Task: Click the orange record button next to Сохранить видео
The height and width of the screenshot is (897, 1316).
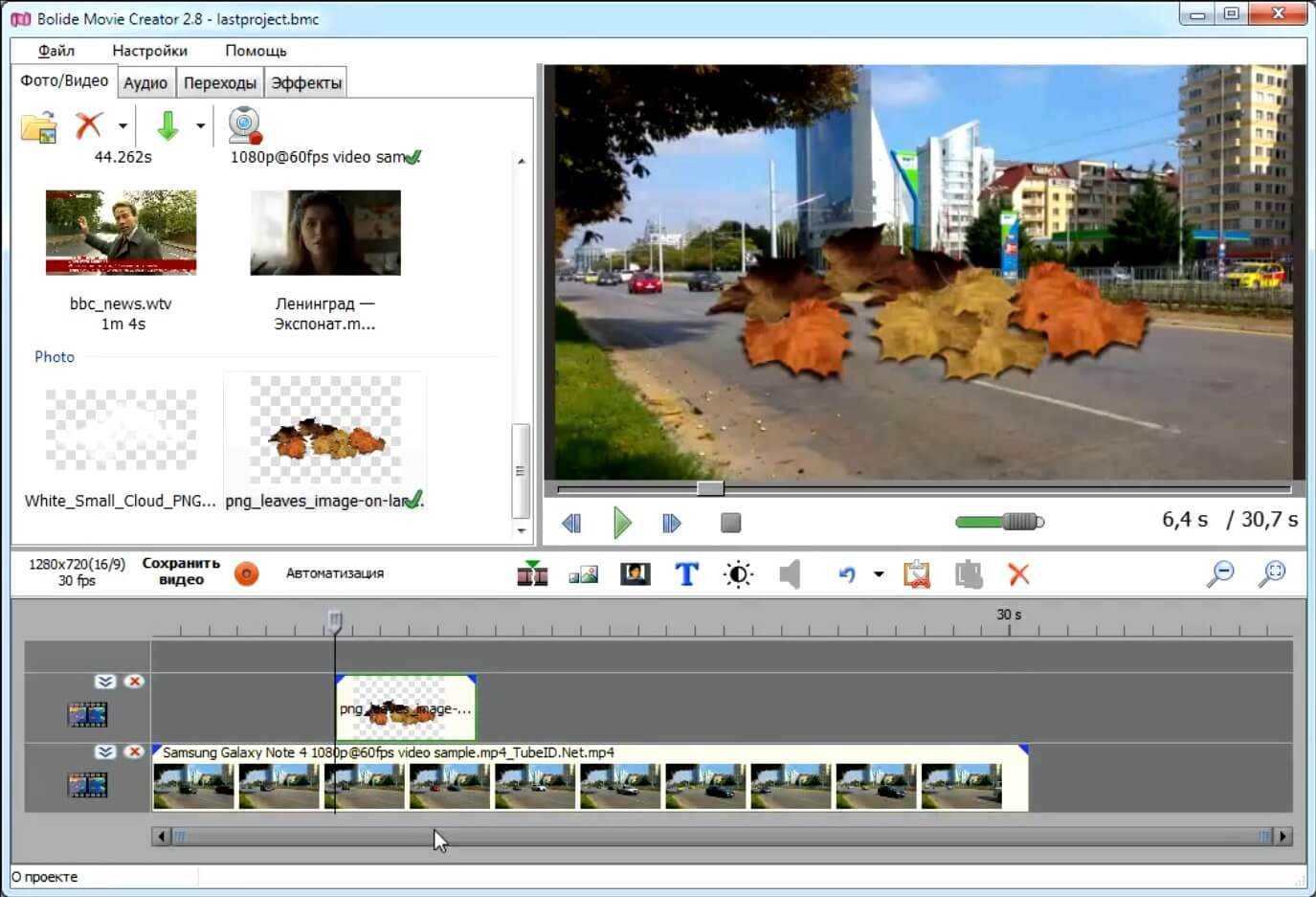Action: coord(247,573)
